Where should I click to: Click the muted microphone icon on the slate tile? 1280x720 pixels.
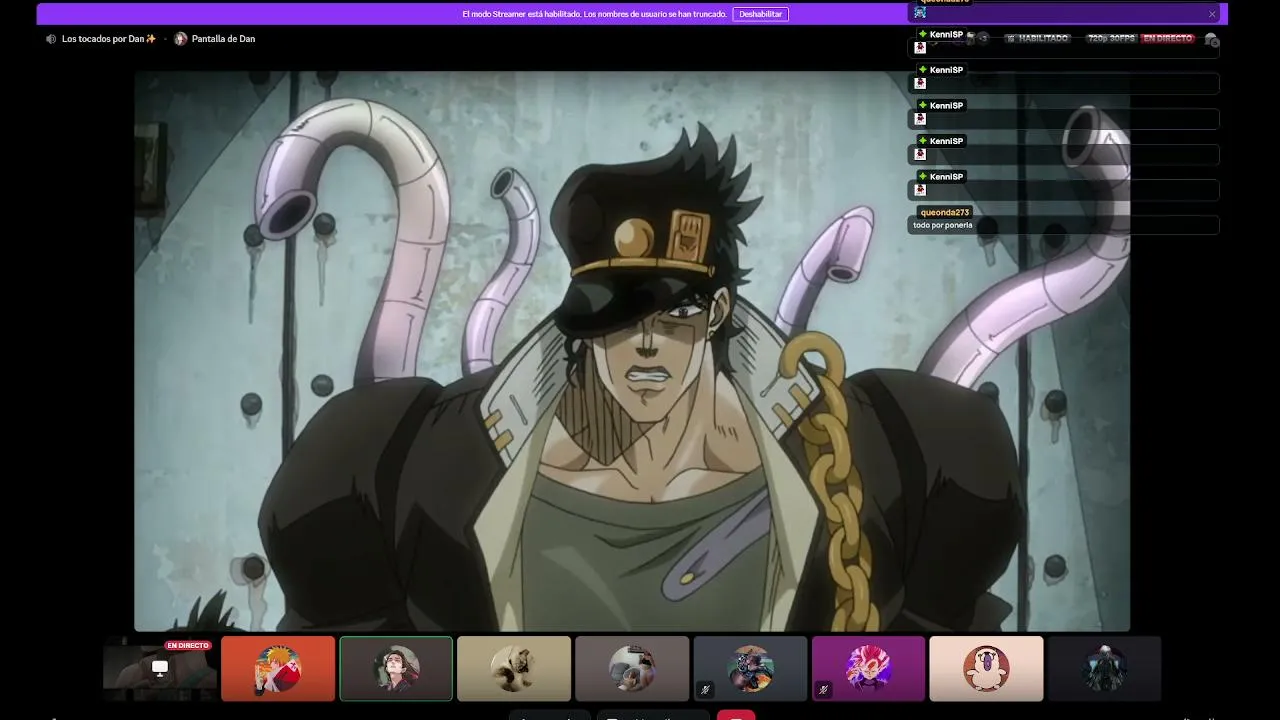(x=706, y=689)
